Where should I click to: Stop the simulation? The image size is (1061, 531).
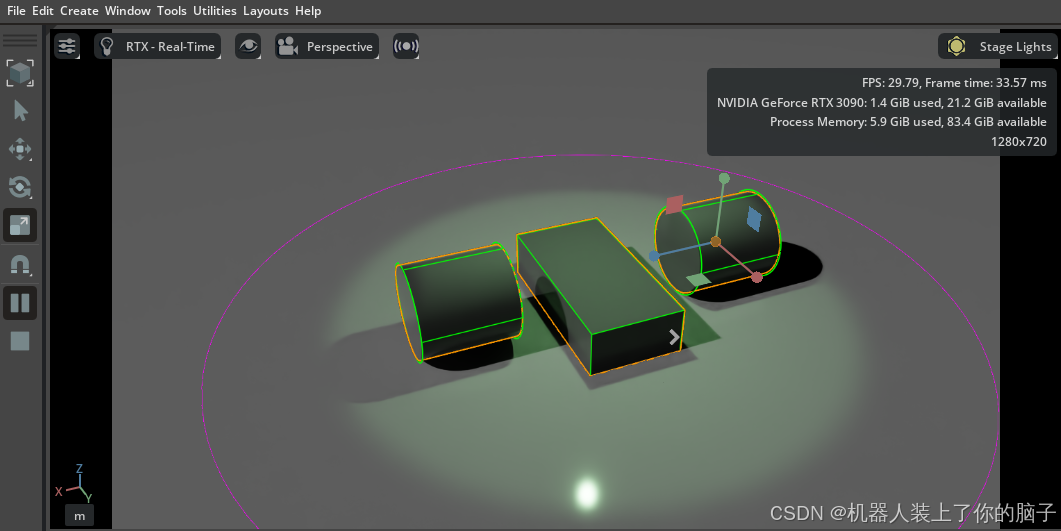click(20, 341)
